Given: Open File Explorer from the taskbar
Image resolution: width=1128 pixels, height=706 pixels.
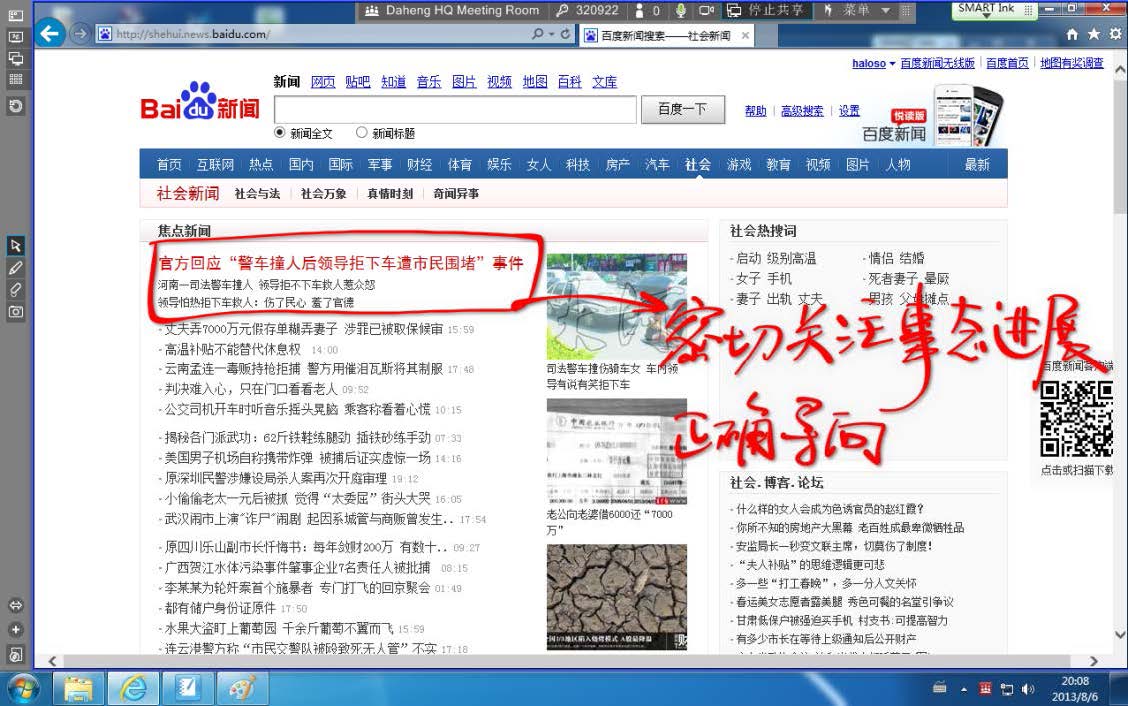Looking at the screenshot, I should coord(78,689).
